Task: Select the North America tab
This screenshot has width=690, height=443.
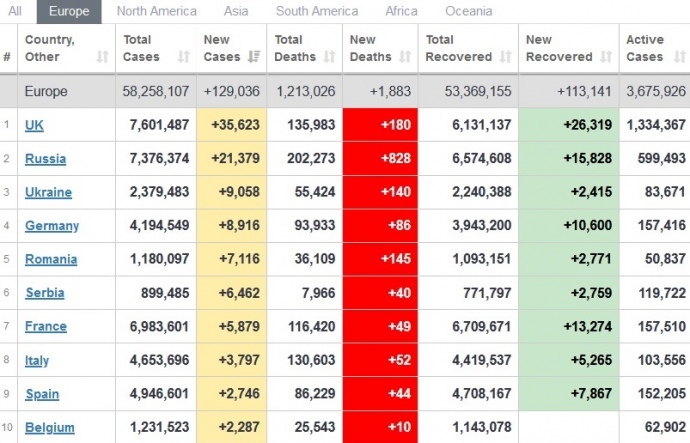Action: pos(156,12)
